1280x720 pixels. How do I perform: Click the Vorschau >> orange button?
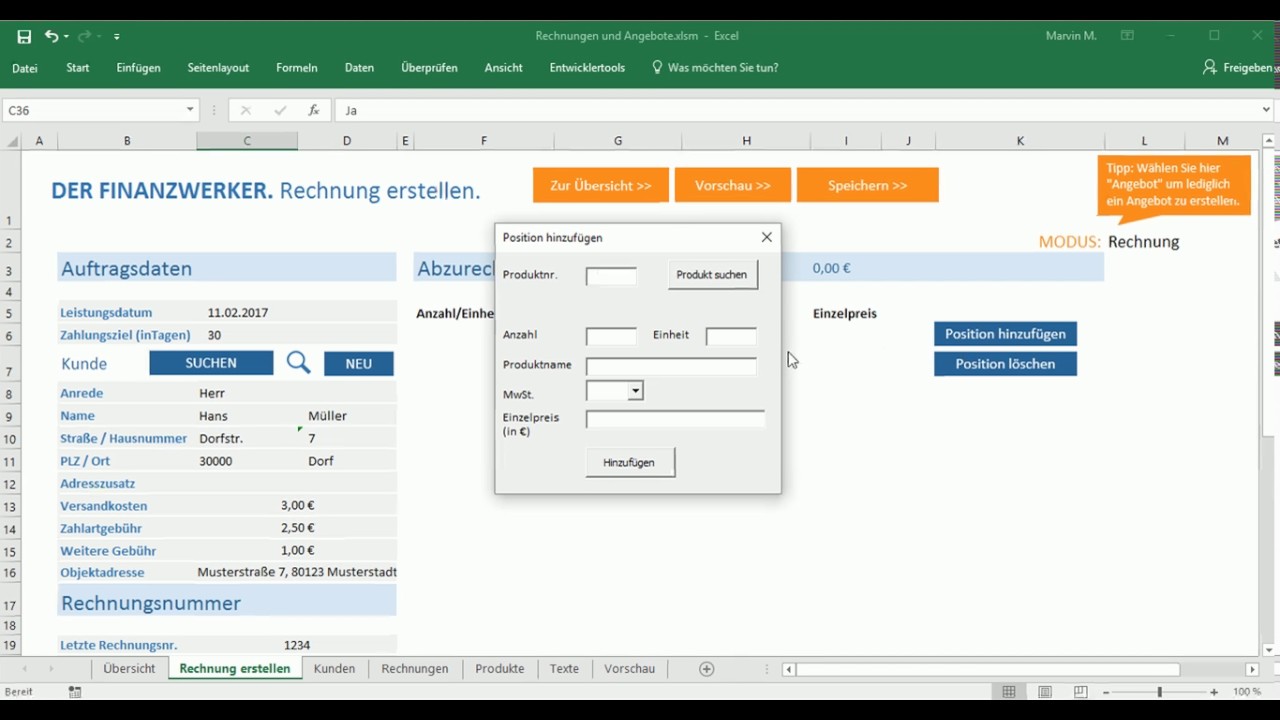point(732,185)
